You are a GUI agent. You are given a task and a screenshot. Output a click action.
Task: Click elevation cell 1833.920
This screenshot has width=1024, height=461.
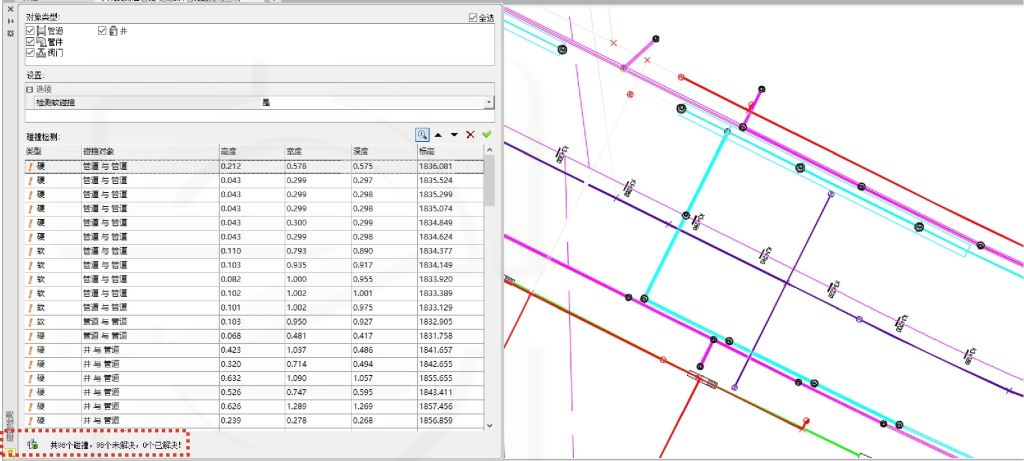pos(451,279)
